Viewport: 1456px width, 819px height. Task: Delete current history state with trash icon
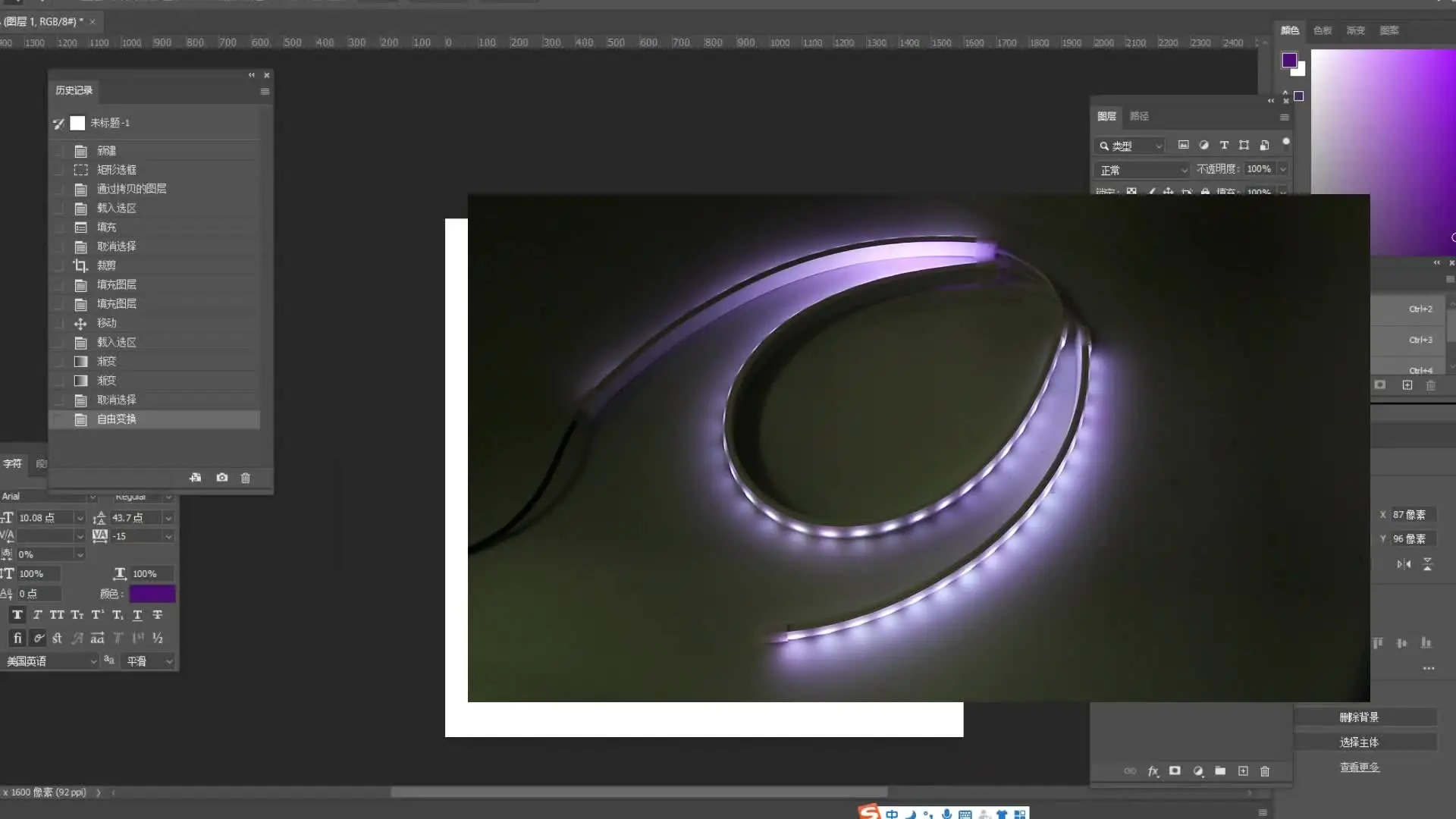tap(245, 478)
